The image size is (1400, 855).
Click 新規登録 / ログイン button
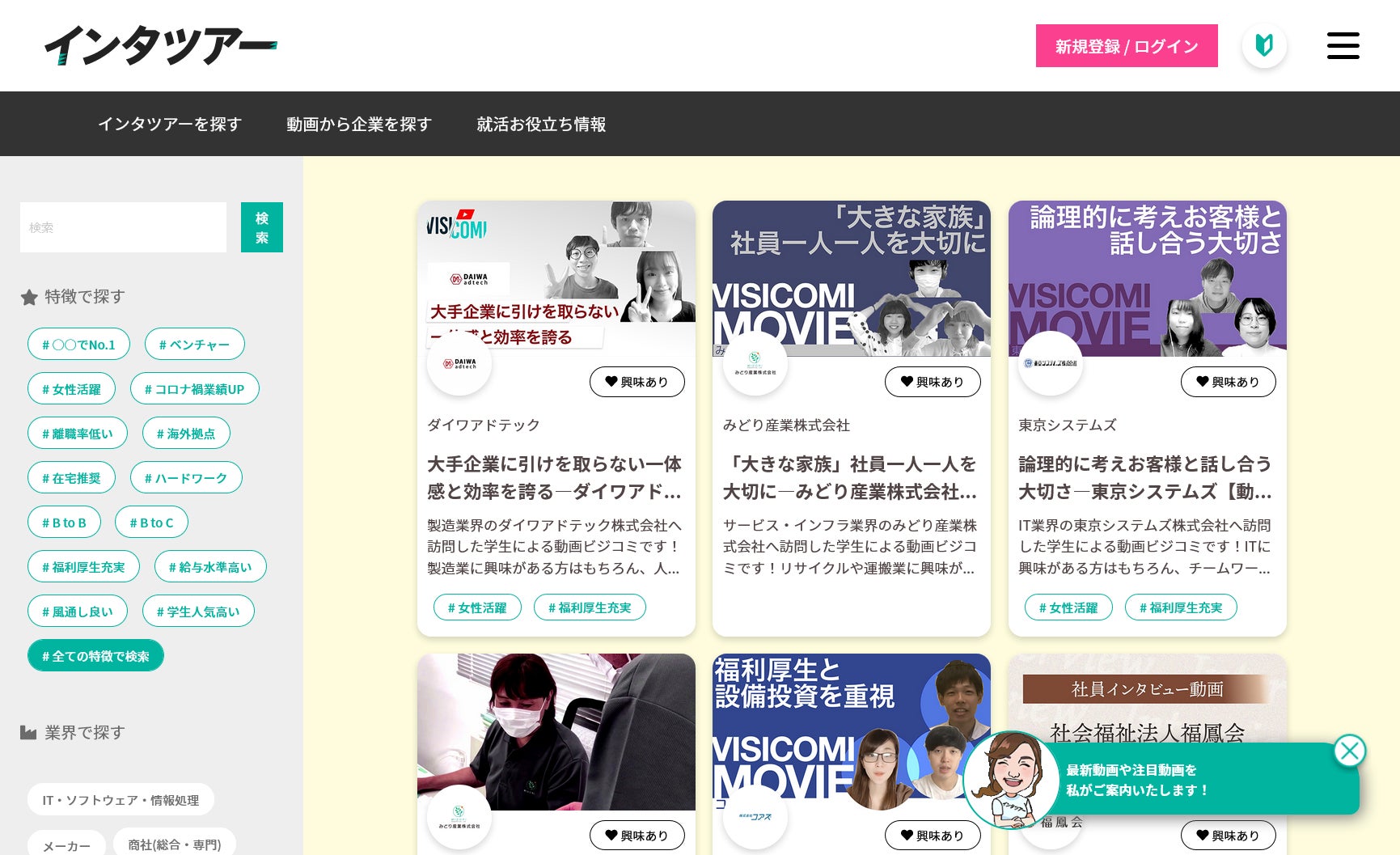point(1127,46)
